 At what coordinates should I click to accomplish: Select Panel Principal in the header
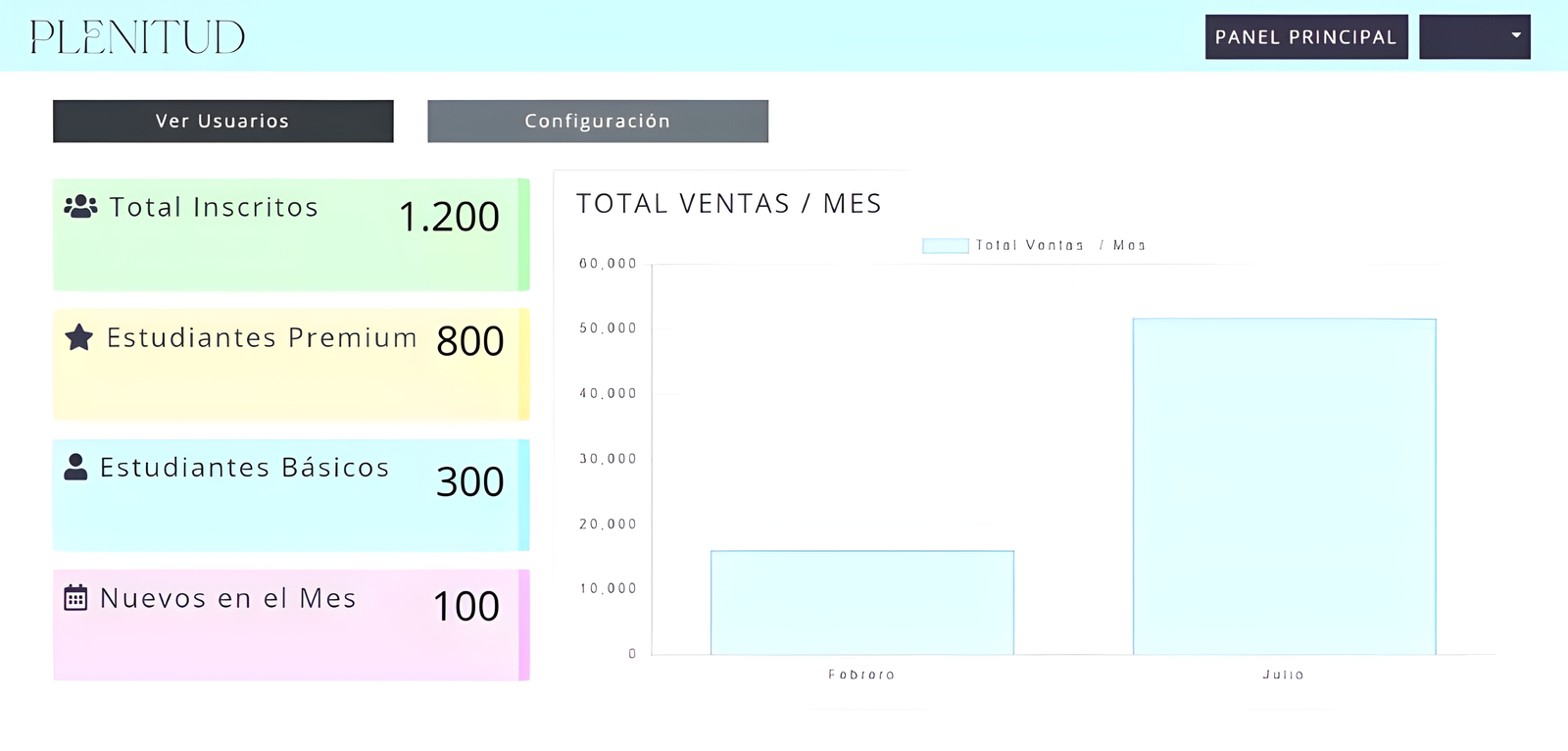[1305, 37]
